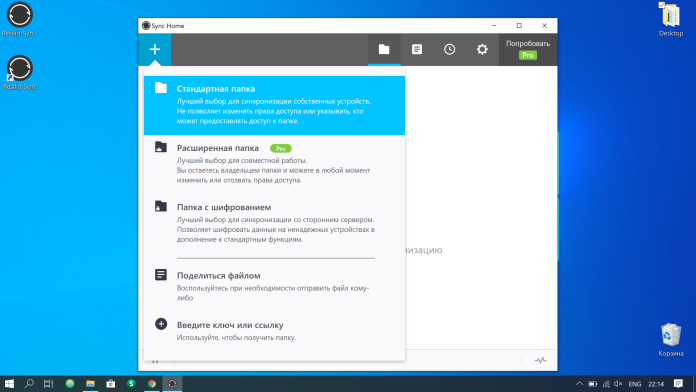Select Стандартная папка menu option
The image size is (696, 392).
click(274, 105)
